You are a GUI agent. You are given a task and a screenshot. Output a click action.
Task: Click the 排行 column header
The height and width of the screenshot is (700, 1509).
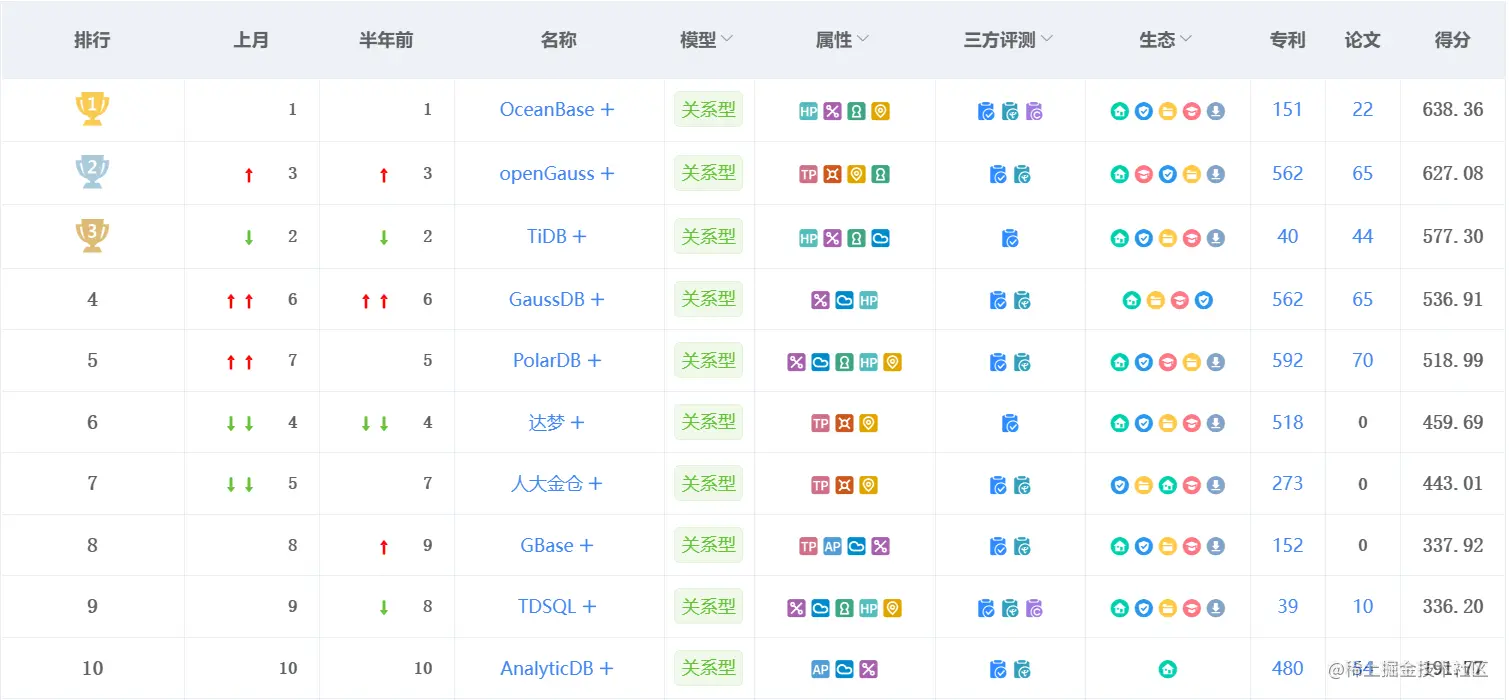coord(92,40)
